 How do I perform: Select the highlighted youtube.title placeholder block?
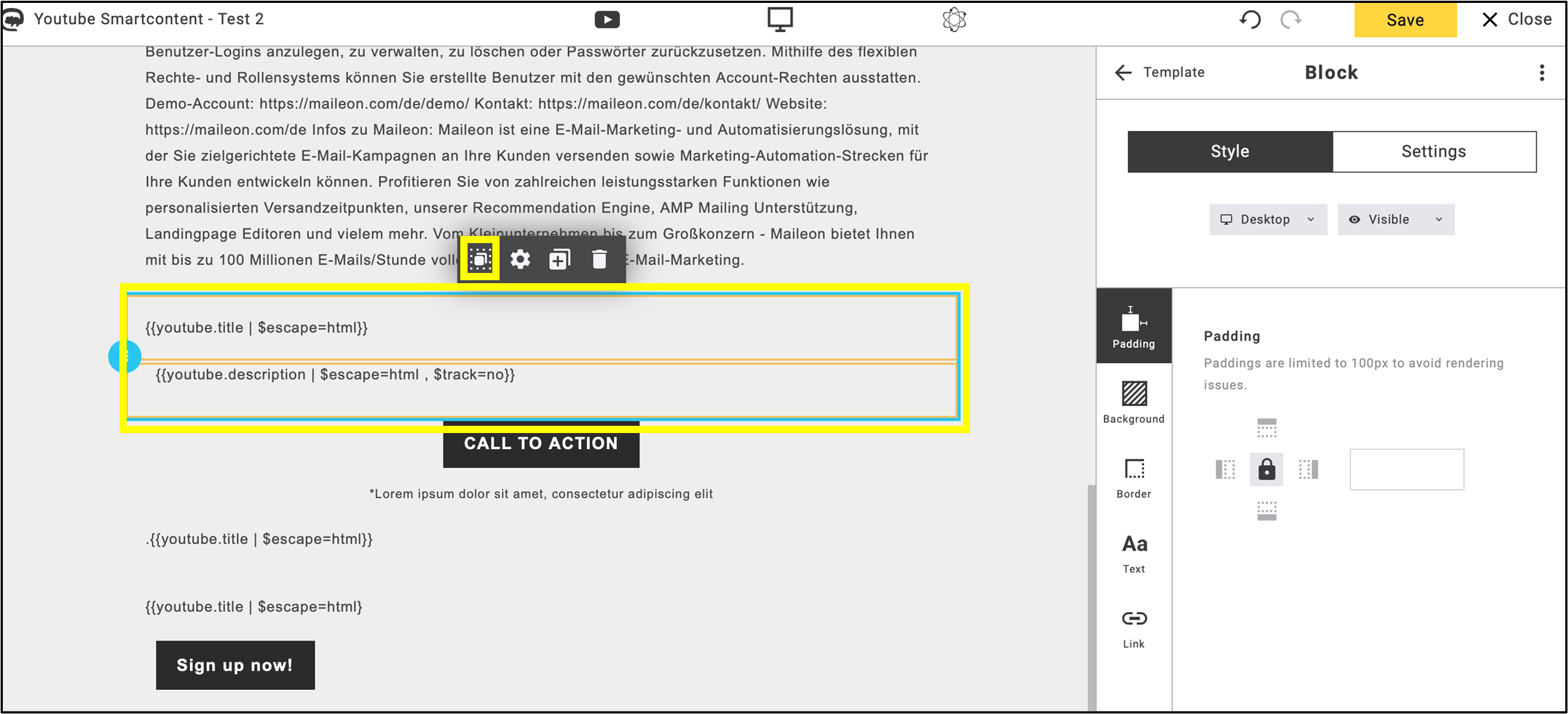point(542,328)
